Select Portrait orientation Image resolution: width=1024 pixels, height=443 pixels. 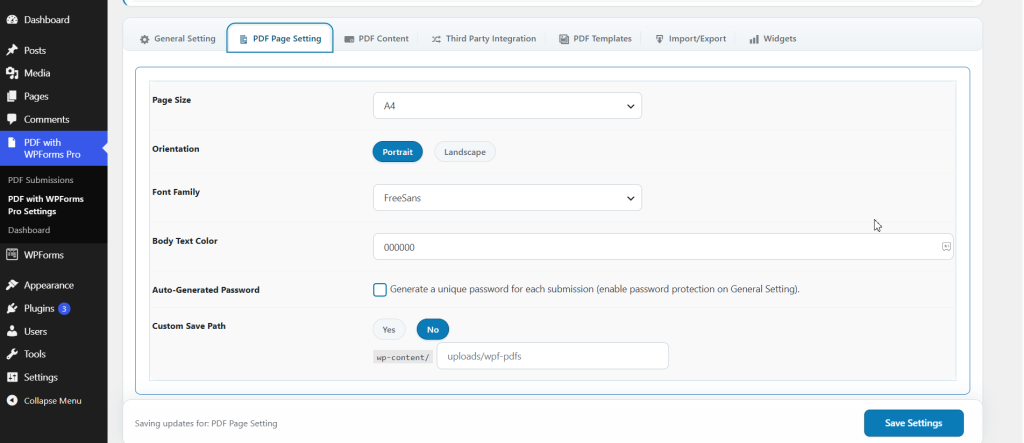click(x=398, y=152)
